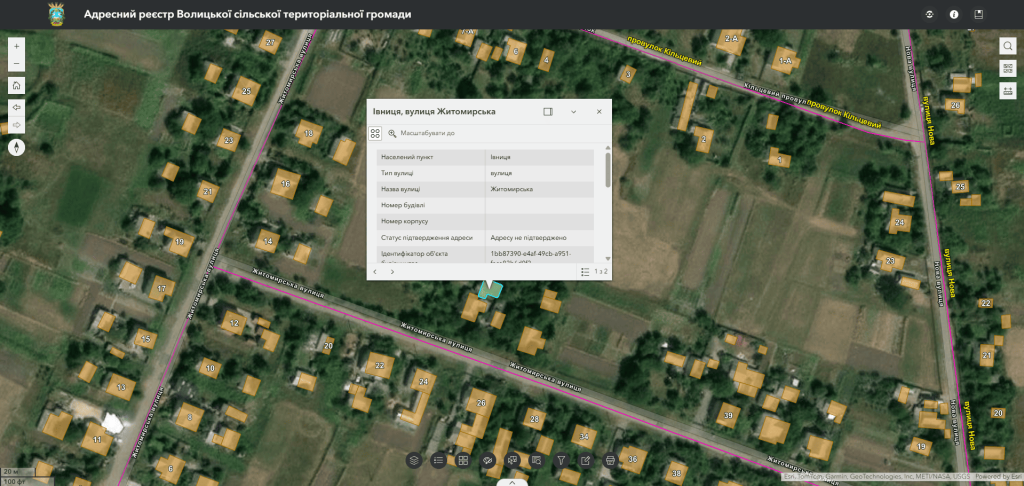This screenshot has width=1024, height=486.
Task: Click the 'Назва вулиці' field label
Action: click(x=401, y=189)
